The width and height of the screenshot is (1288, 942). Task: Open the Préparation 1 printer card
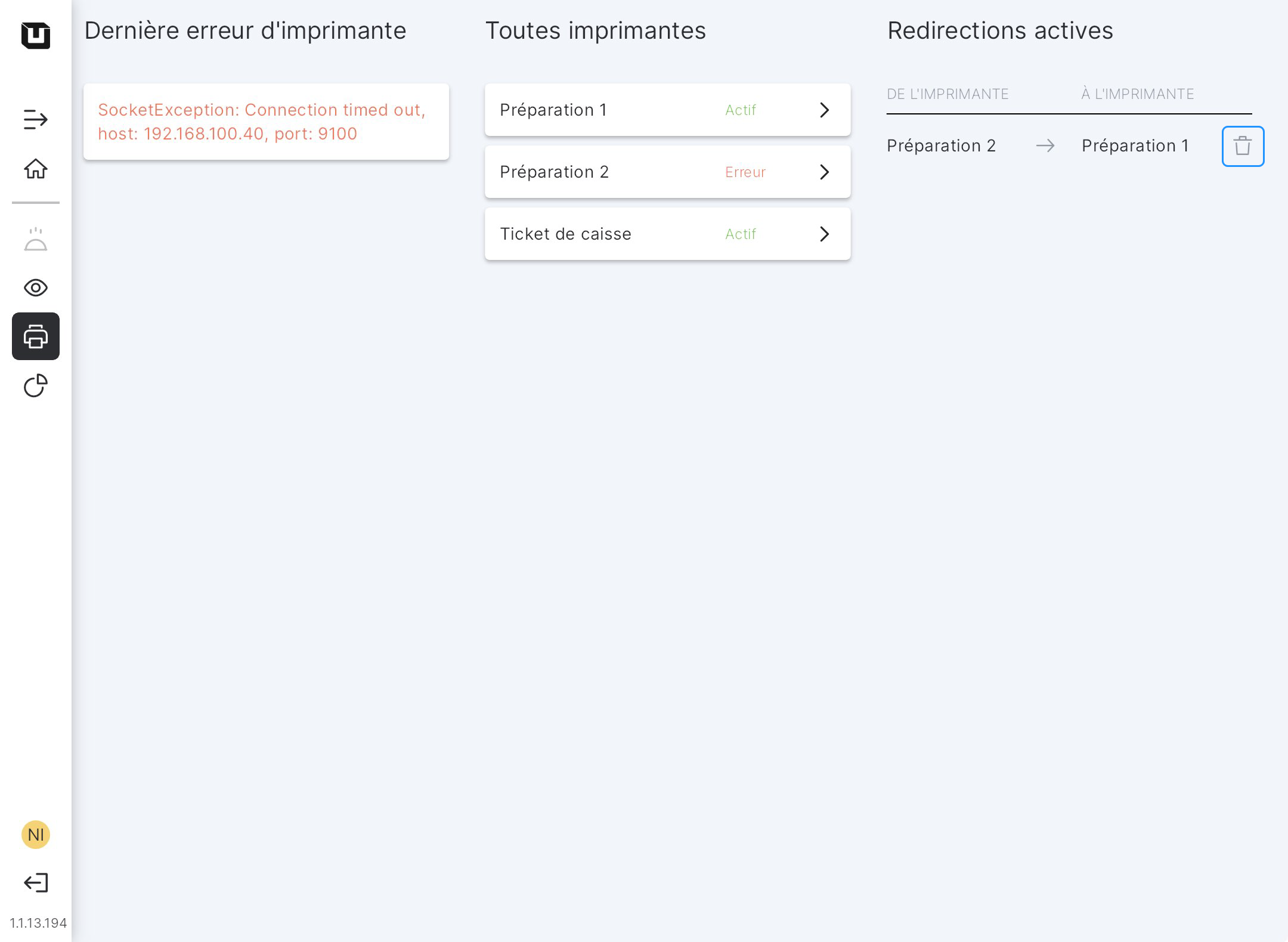click(596, 110)
